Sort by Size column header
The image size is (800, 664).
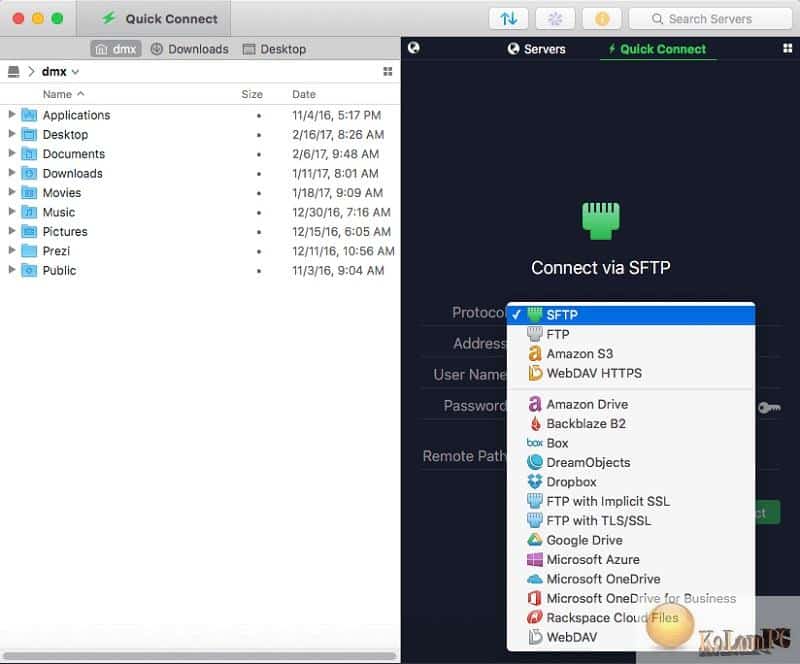[x=252, y=94]
